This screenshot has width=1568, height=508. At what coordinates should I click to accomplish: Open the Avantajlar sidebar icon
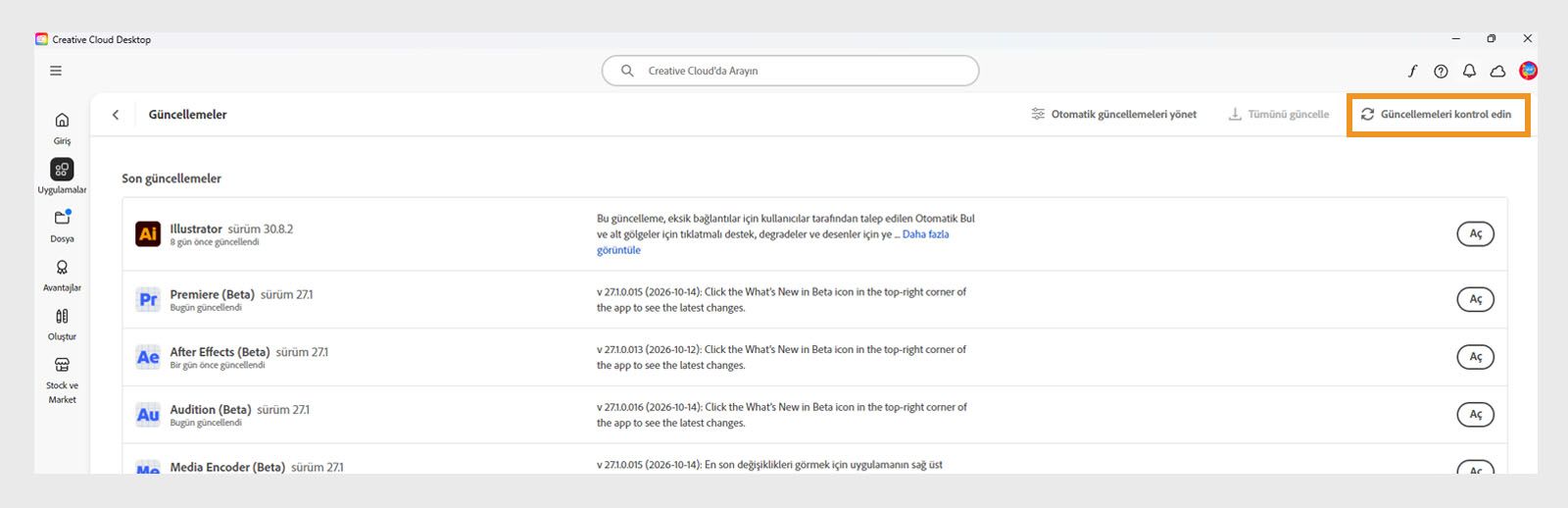click(62, 267)
